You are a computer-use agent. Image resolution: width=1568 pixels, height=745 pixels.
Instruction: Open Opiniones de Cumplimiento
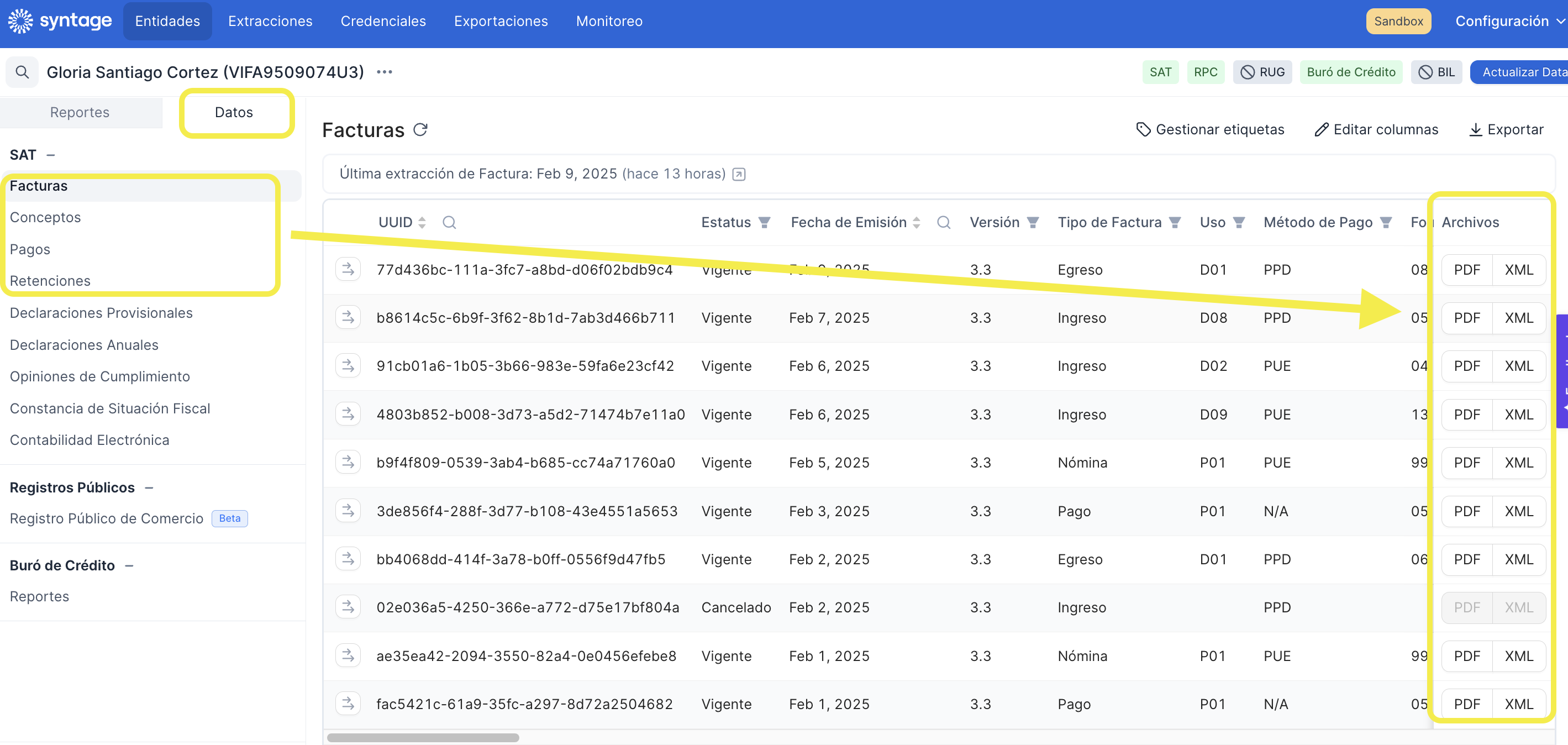(x=100, y=376)
